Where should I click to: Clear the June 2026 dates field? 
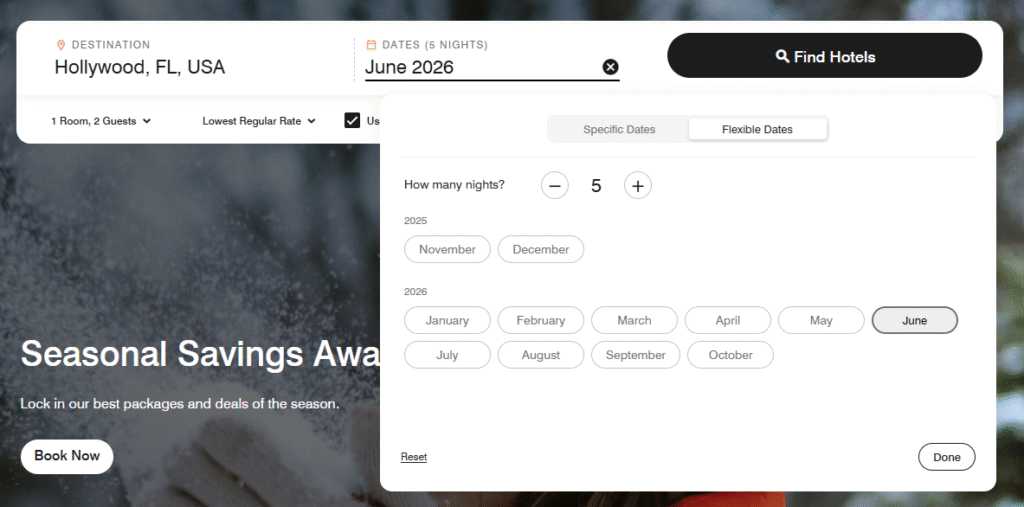point(610,67)
